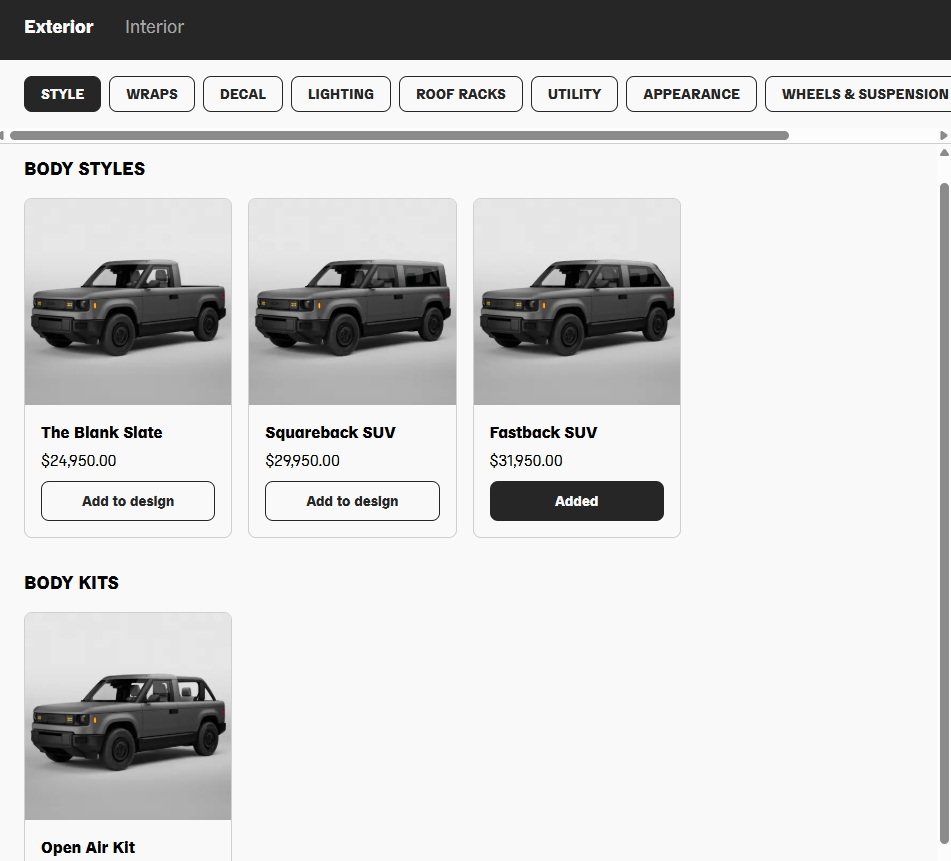951x861 pixels.
Task: Click the horizontal category scrollbar thumb
Action: tap(400, 135)
